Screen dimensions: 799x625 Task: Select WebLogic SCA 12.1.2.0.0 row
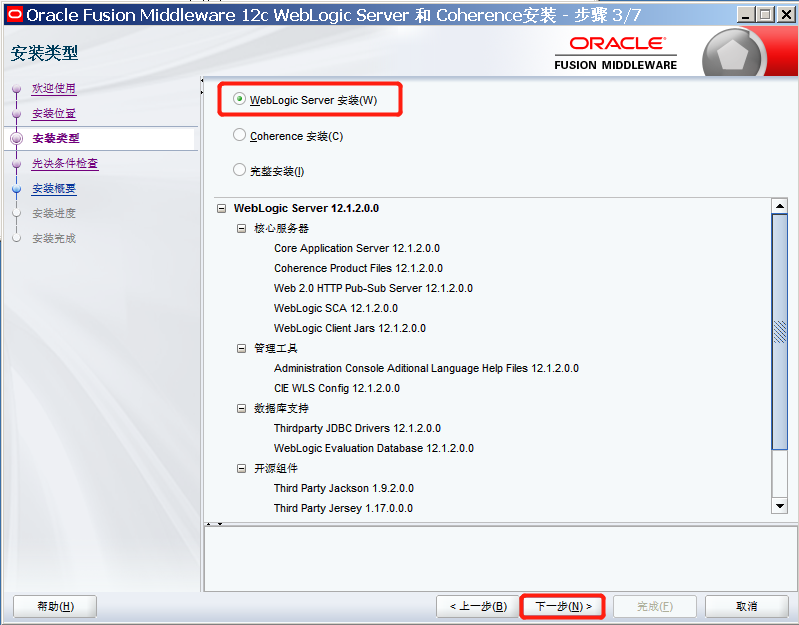click(x=336, y=308)
